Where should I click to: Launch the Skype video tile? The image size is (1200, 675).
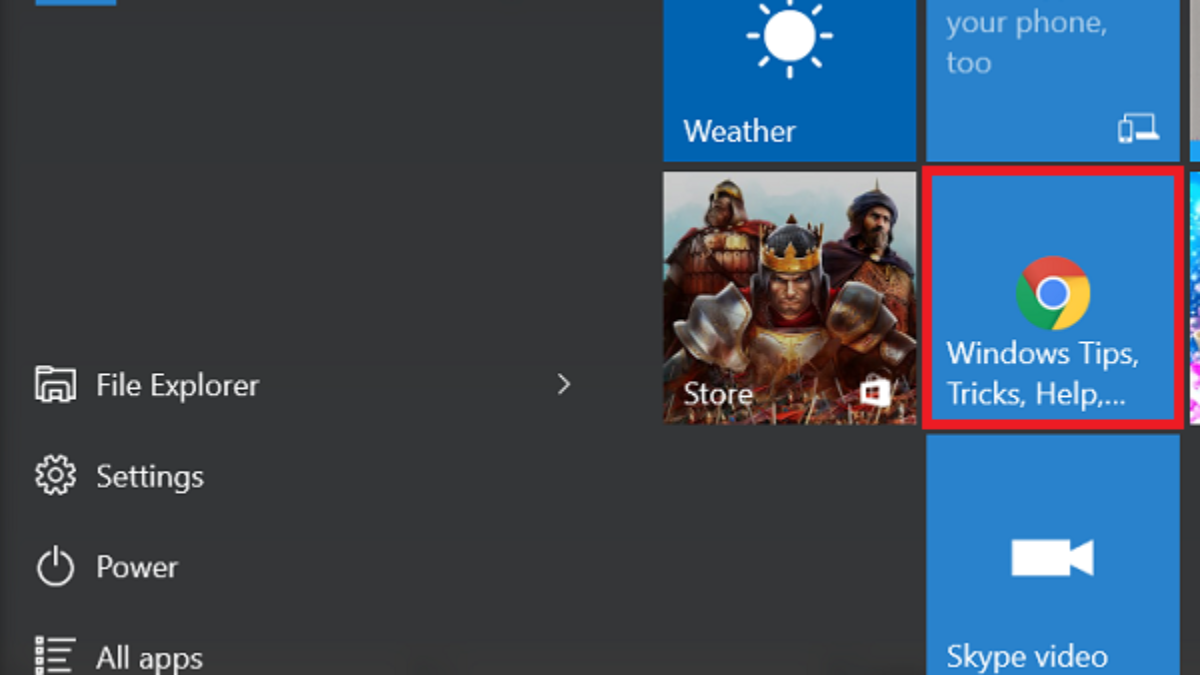coord(1052,555)
